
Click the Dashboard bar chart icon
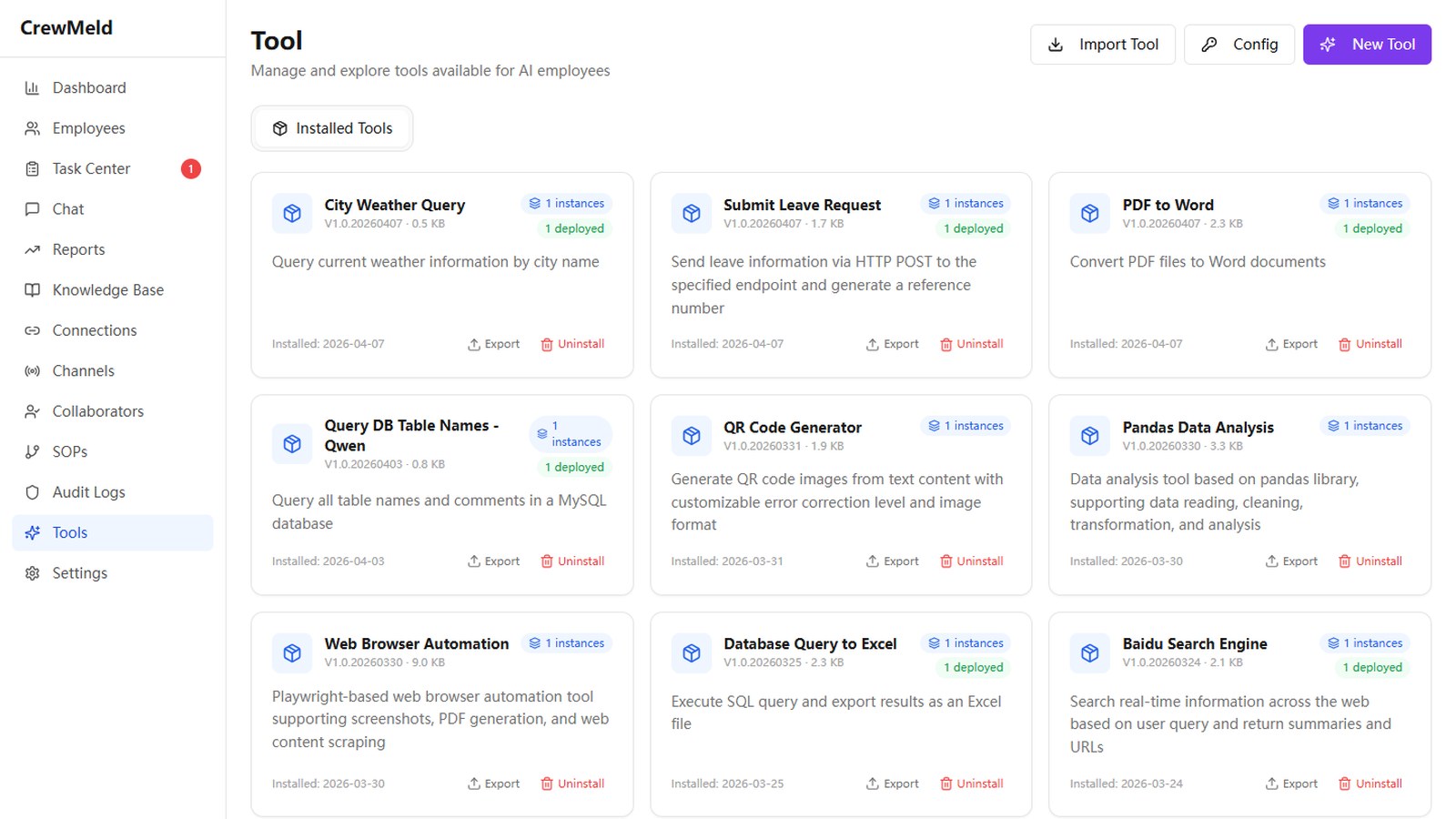click(33, 88)
